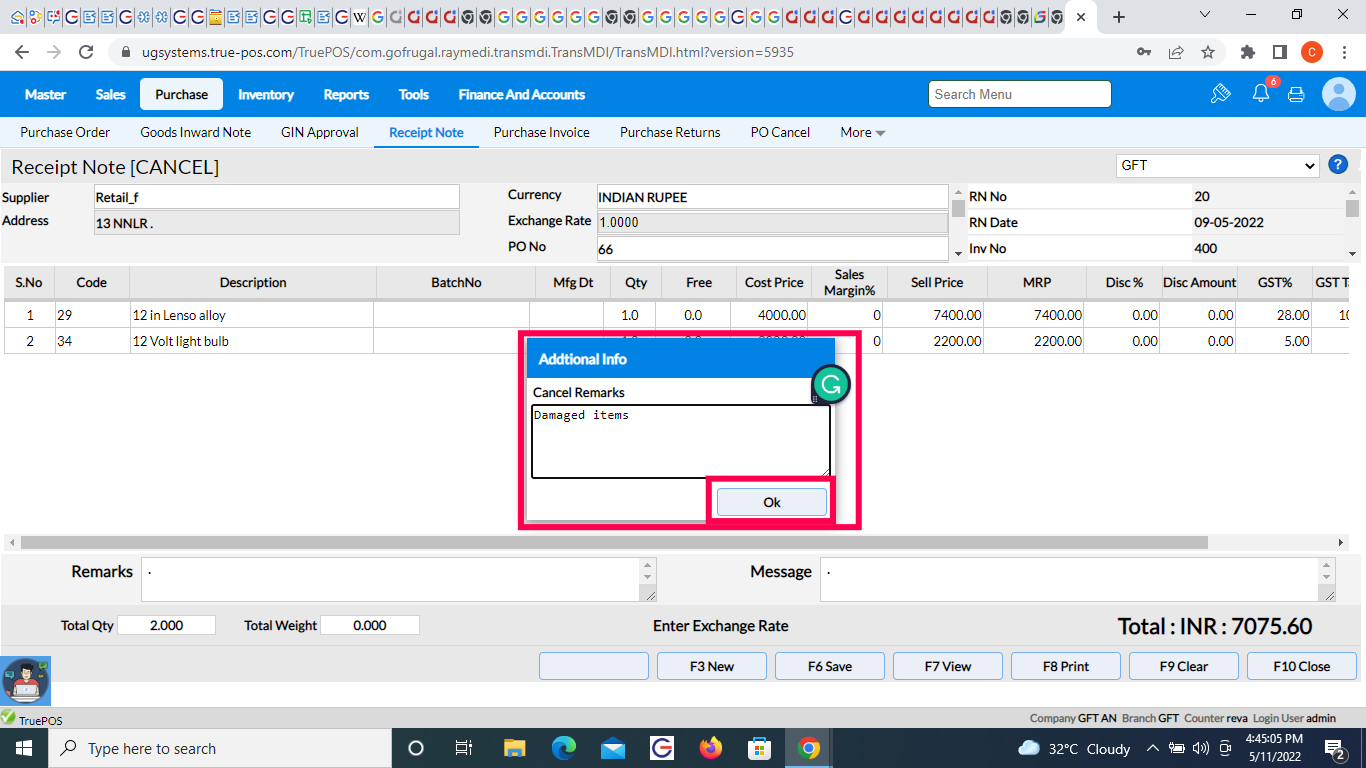Click the Search Menu field

coord(1019,94)
